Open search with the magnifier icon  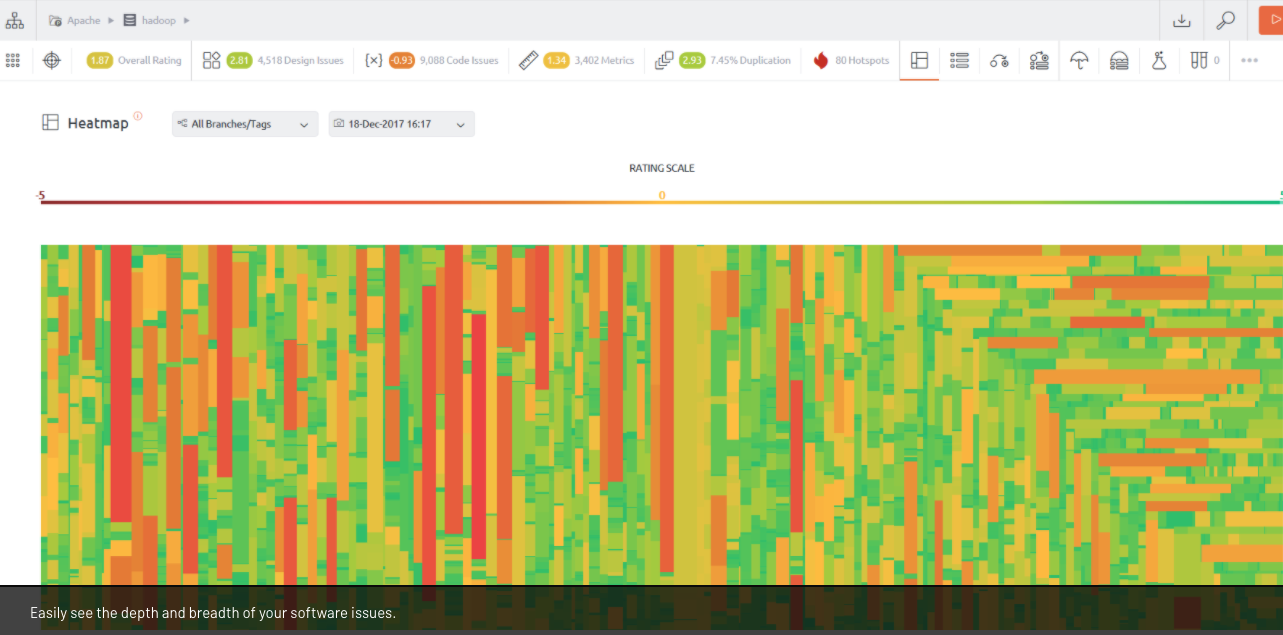tap(1225, 20)
